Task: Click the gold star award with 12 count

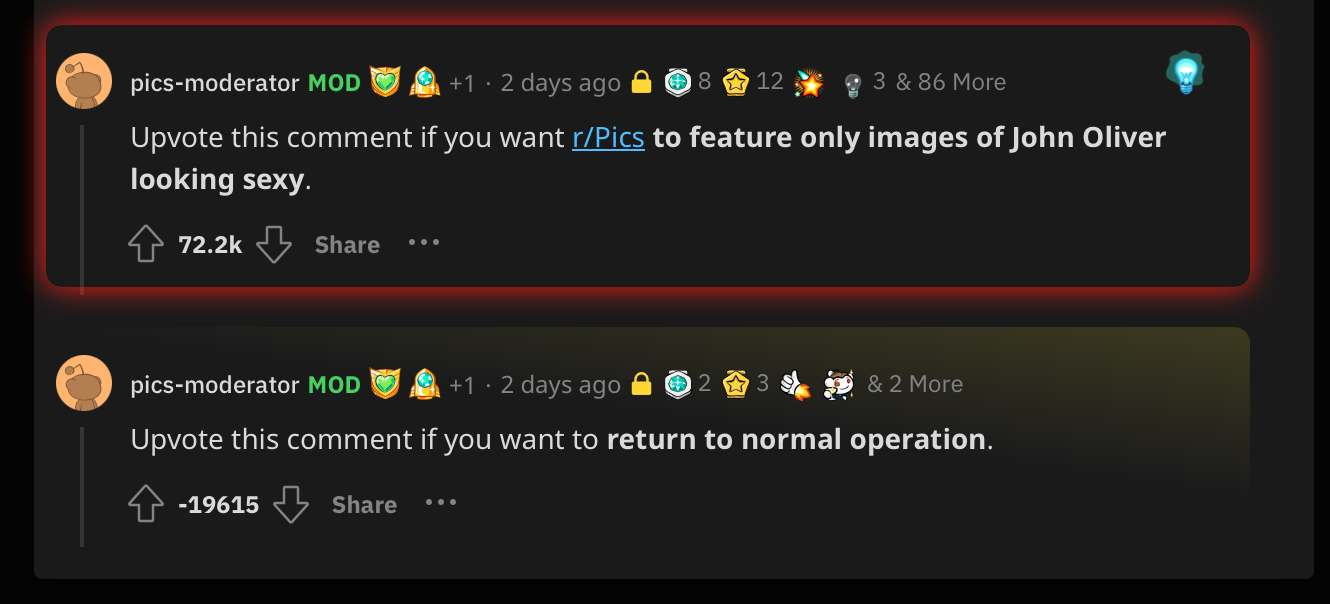Action: 736,82
